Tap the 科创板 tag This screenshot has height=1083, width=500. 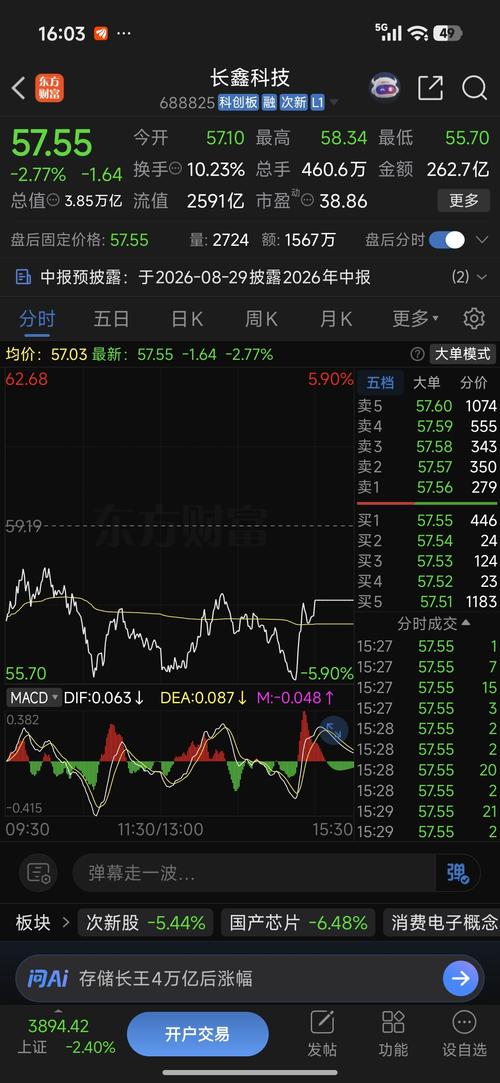(238, 103)
